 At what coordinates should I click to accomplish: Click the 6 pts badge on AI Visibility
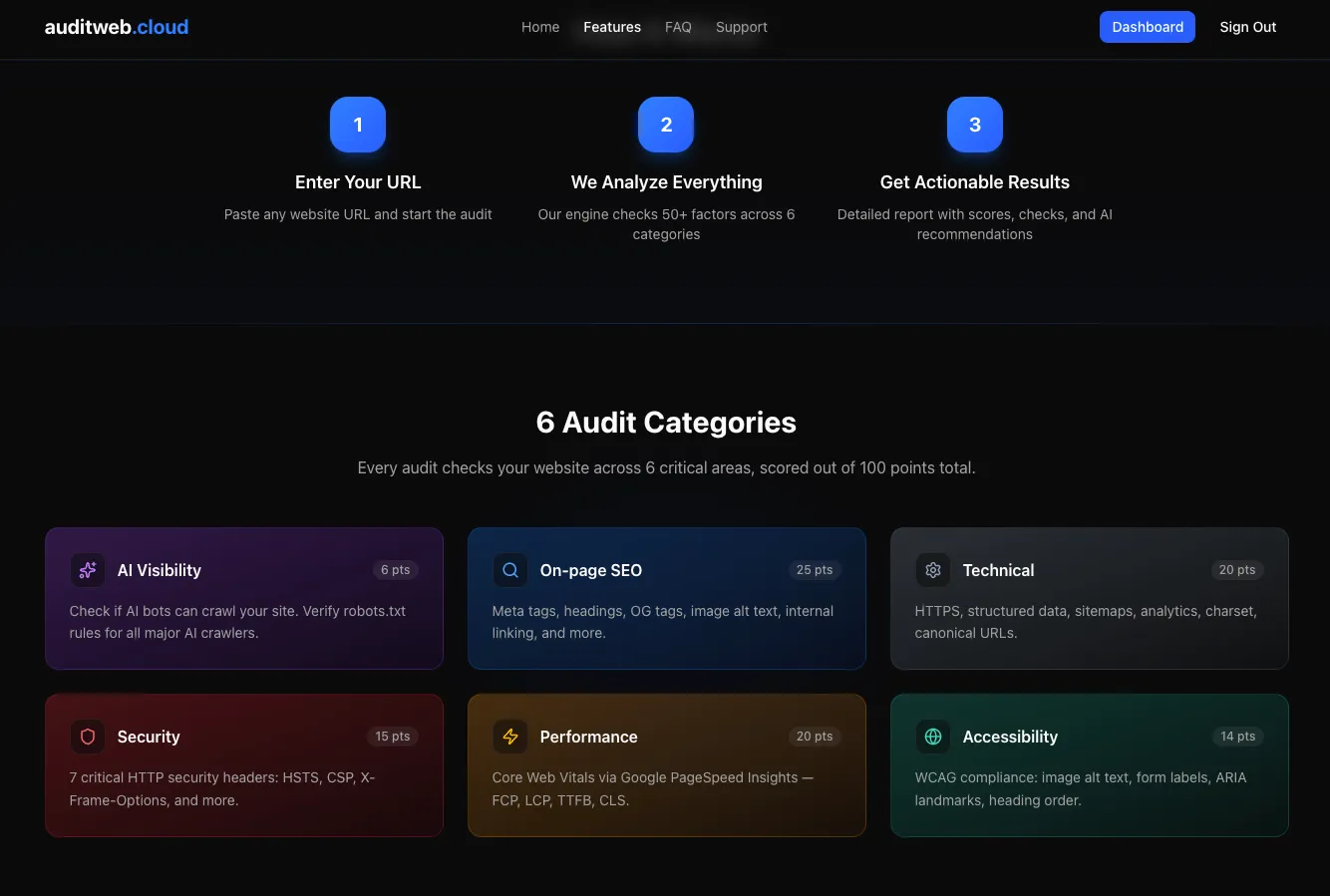(395, 570)
